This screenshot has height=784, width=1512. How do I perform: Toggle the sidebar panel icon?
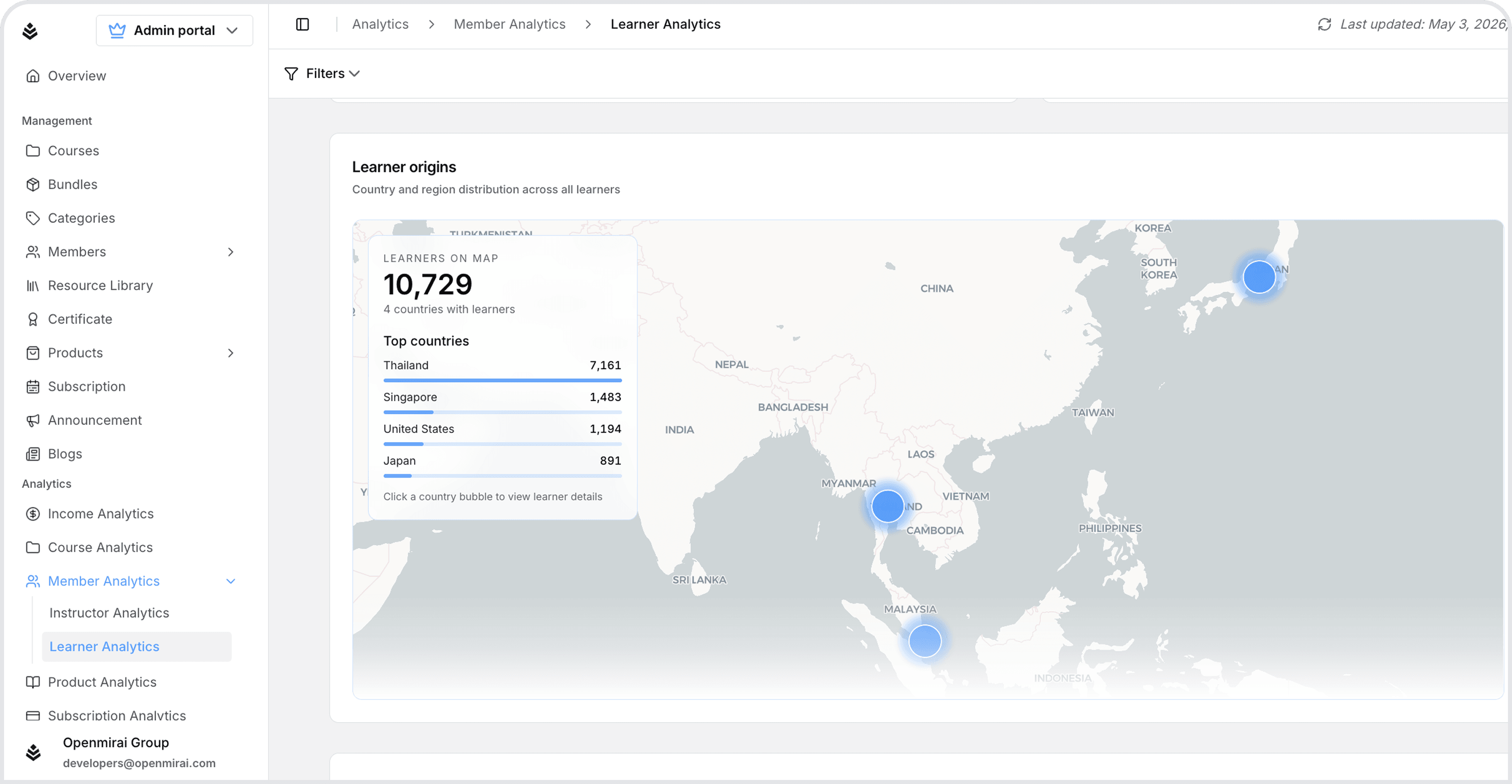pyautogui.click(x=303, y=24)
